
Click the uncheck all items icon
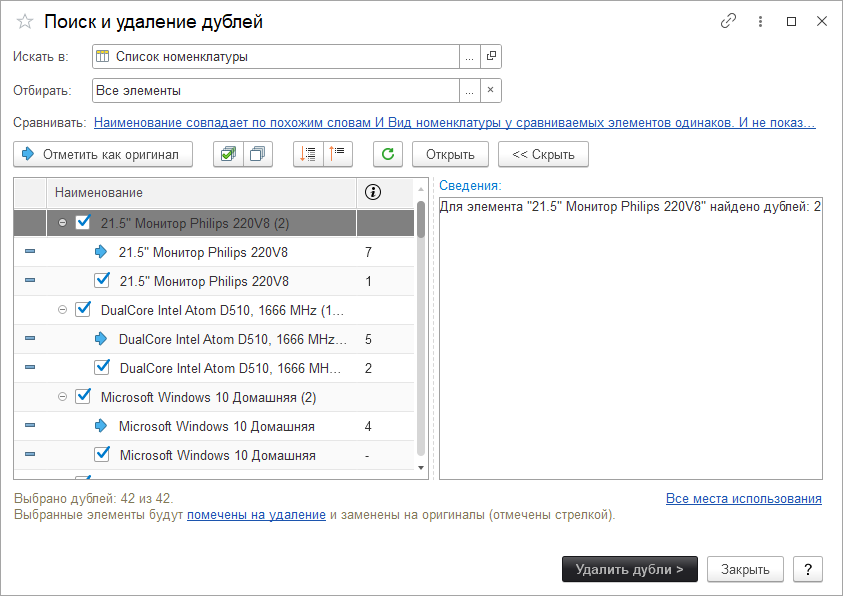coord(258,154)
